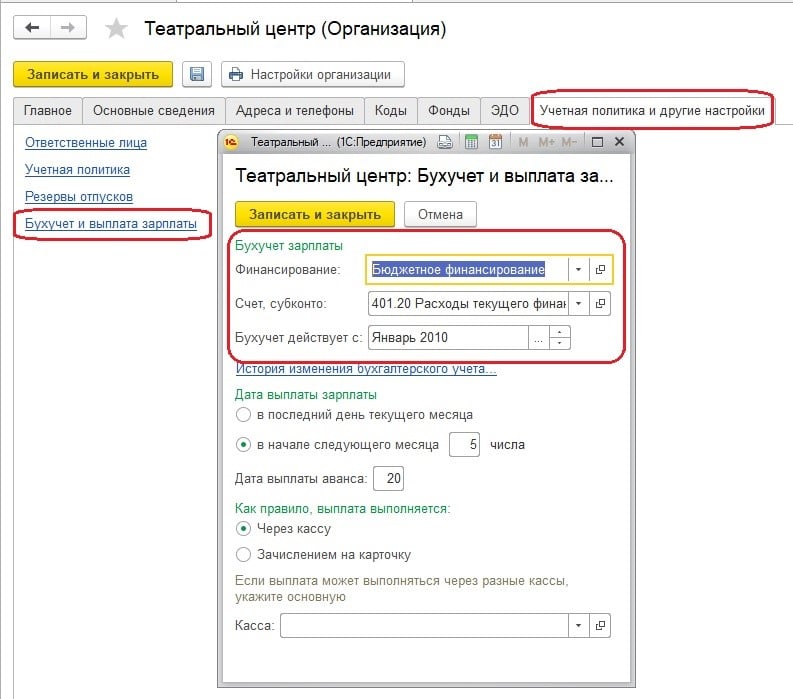Select 'в последний день текущего месяца' radio

[243, 414]
